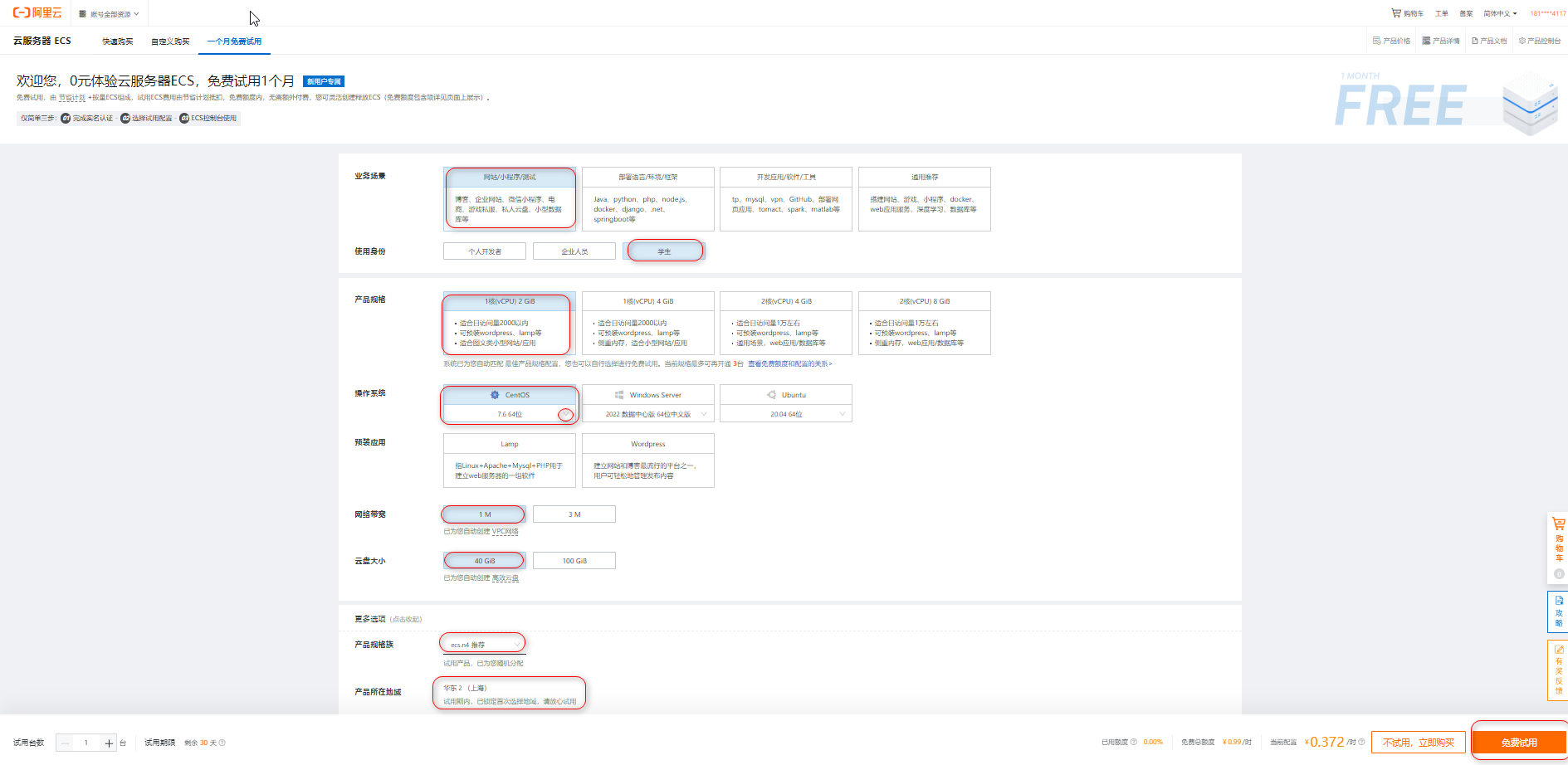Screen dimensions: 1568x765
Task: Open the 产品控制台 console link
Action: pos(1540,41)
